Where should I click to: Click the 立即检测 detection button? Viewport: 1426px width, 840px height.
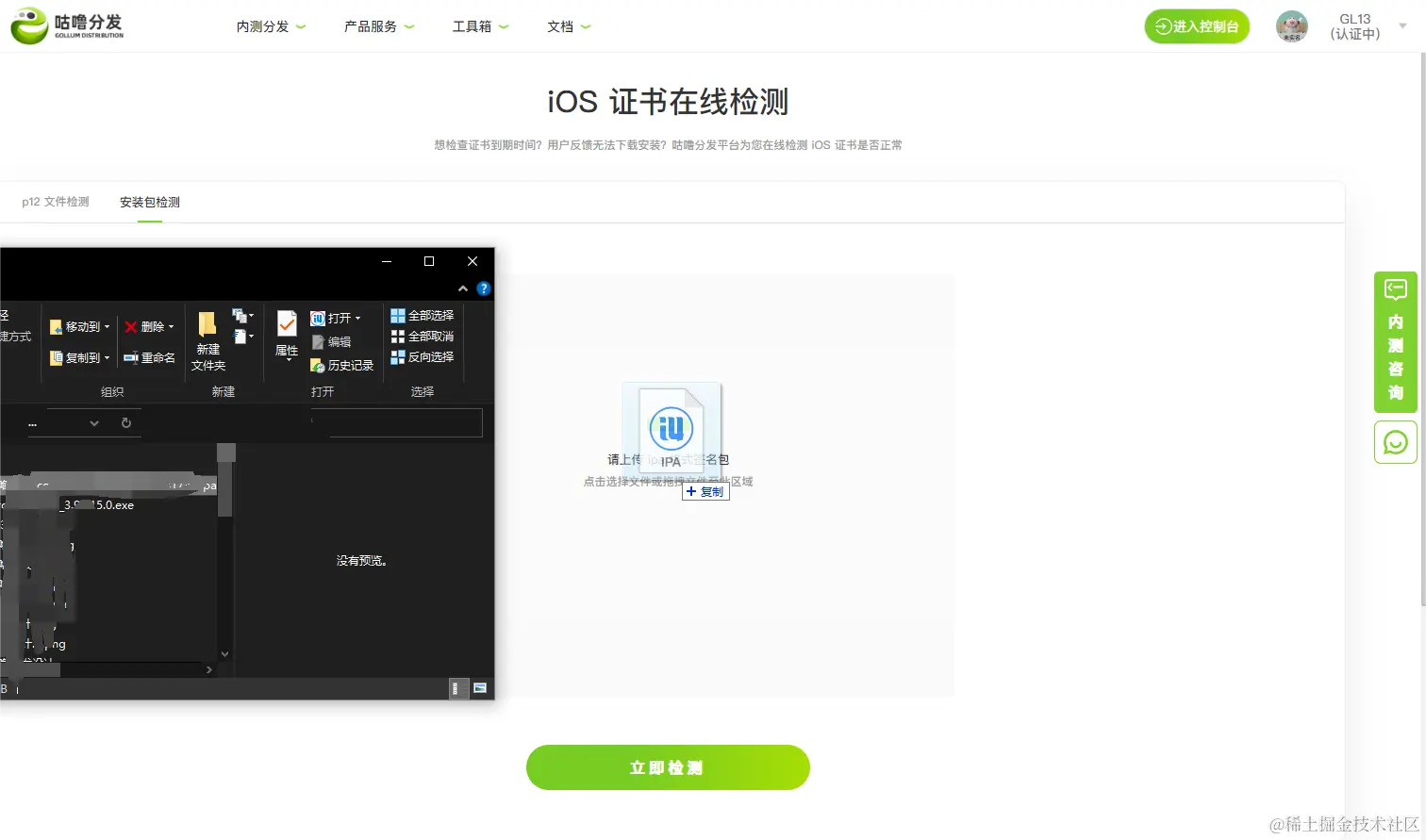coord(667,766)
